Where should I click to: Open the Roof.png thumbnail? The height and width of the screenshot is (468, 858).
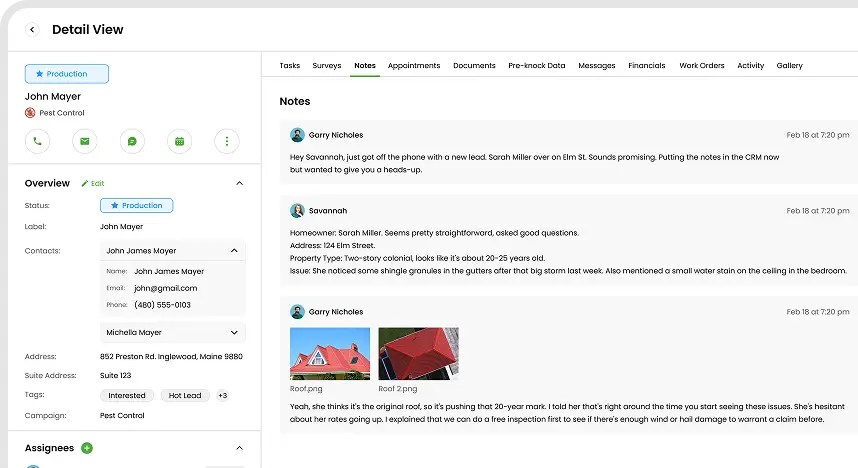330,354
